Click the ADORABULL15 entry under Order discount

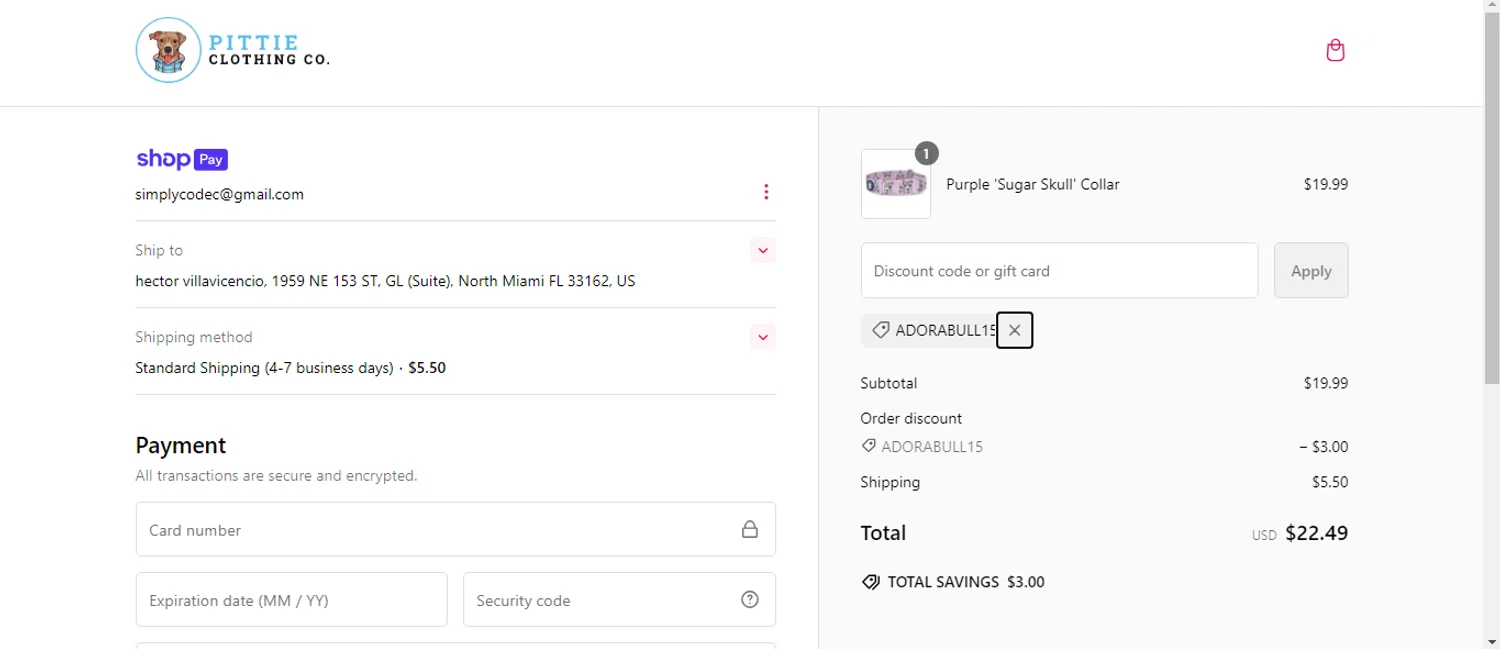[922, 447]
